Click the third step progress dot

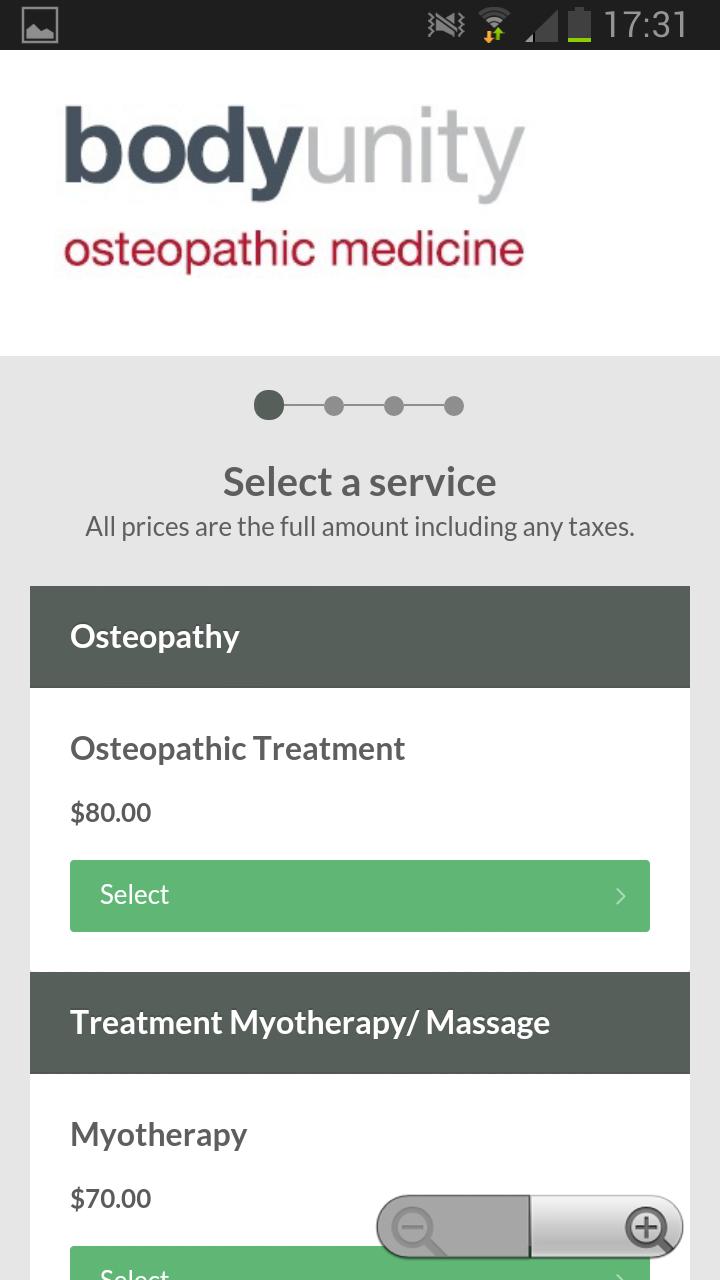coord(394,406)
